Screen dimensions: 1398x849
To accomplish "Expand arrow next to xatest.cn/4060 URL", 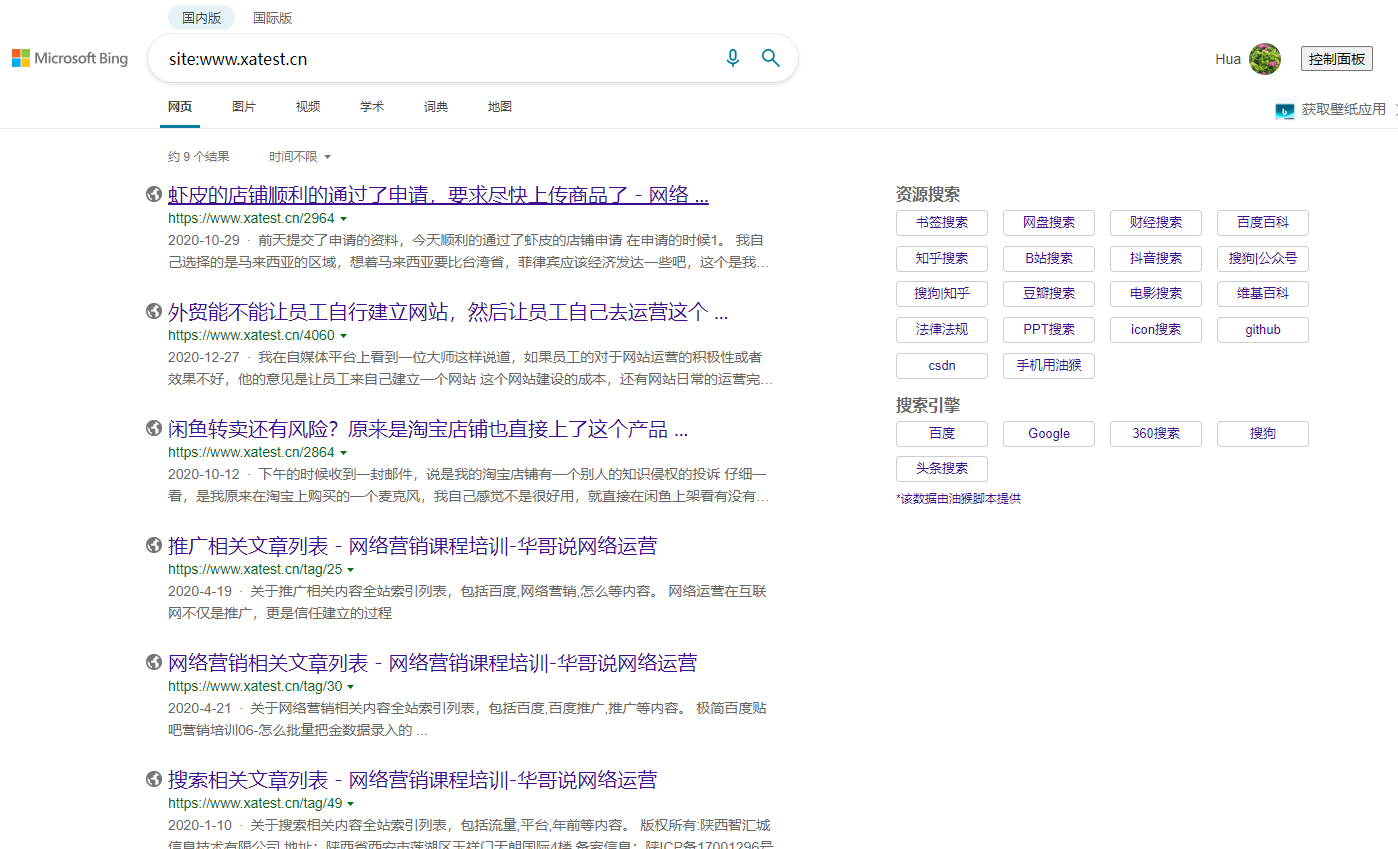I will tap(343, 335).
